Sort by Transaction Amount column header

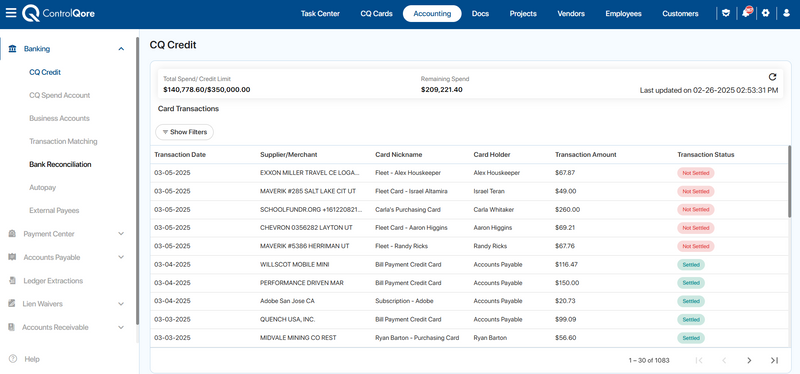coord(585,155)
